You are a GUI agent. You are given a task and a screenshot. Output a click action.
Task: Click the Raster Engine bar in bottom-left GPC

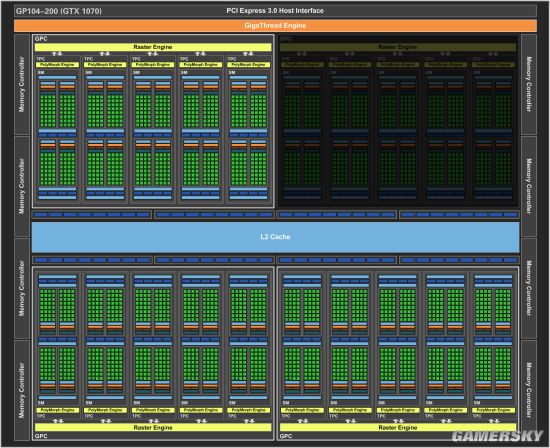pyautogui.click(x=153, y=427)
